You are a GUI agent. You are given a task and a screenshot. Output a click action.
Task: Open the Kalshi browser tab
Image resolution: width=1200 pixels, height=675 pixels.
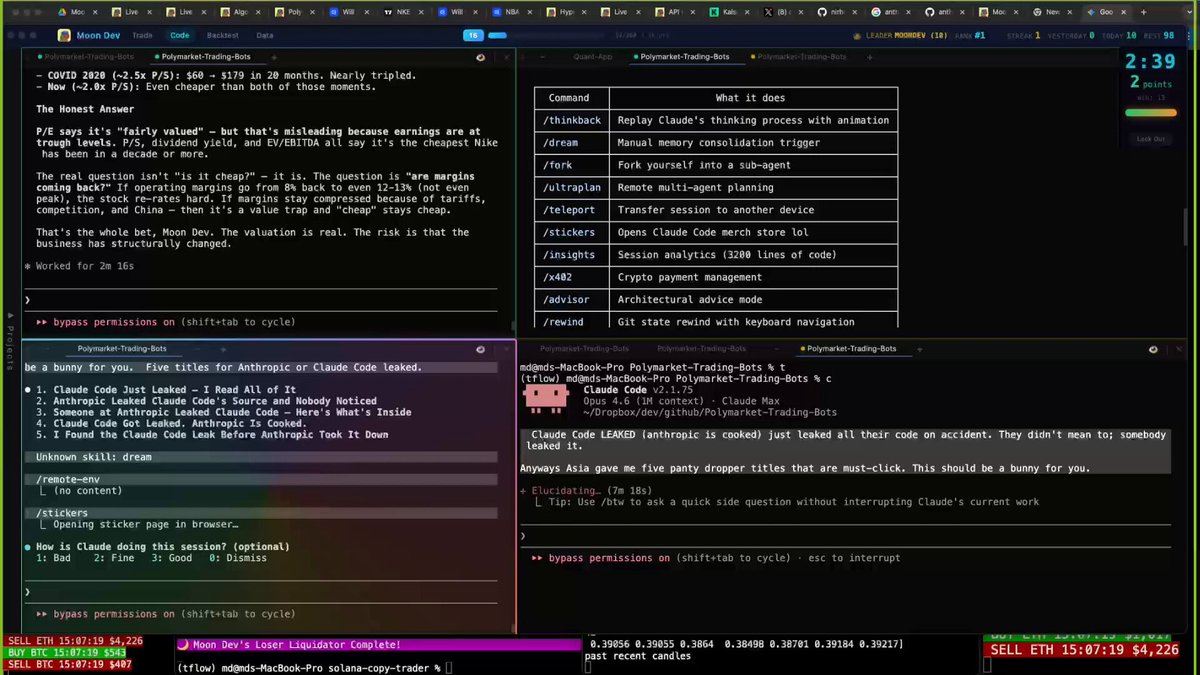click(726, 12)
